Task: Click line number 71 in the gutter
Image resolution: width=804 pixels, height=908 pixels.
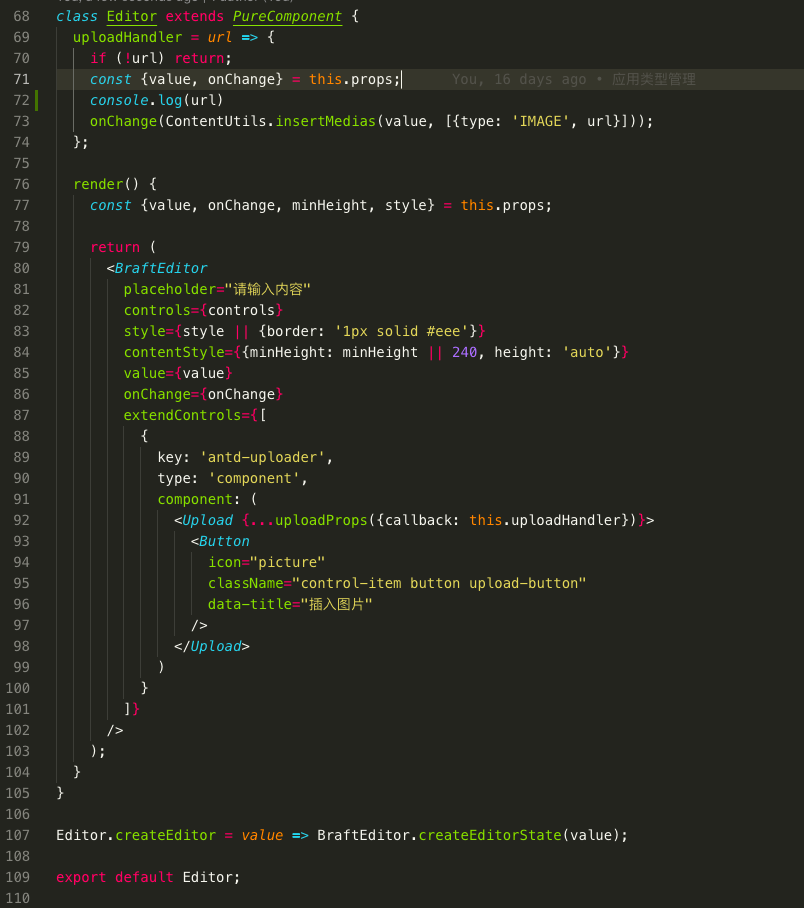Action: point(21,79)
